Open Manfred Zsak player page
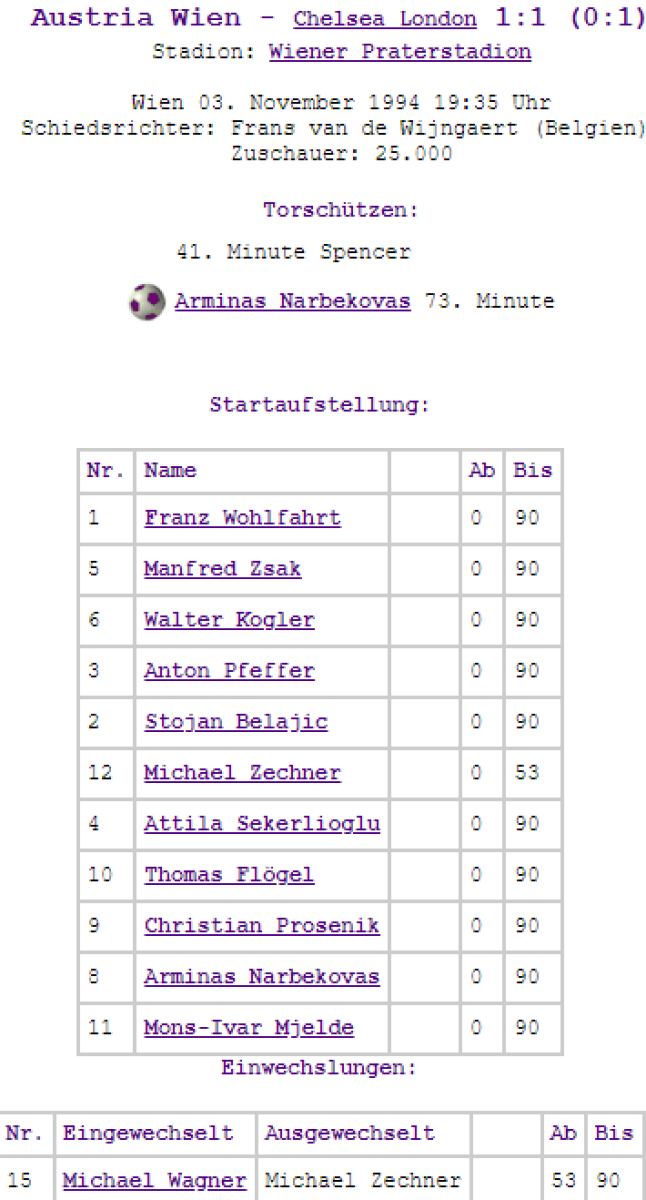This screenshot has height=1200, width=646. pyautogui.click(x=222, y=569)
